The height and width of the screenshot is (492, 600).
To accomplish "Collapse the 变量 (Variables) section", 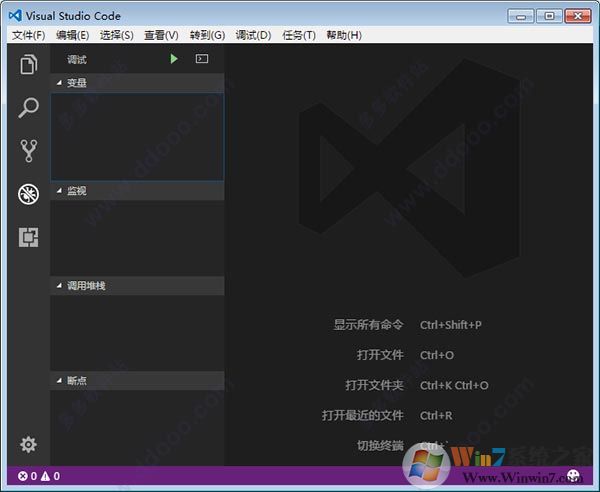I will click(137, 83).
